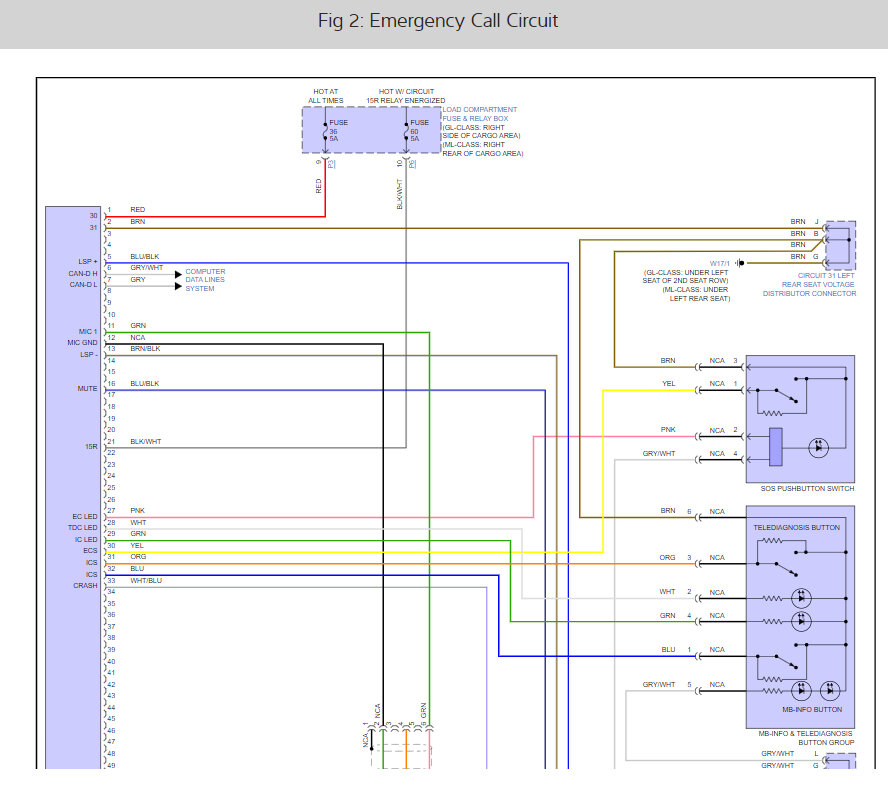
Task: Select the 'GRY' wire label at pin 7
Action: (138, 280)
